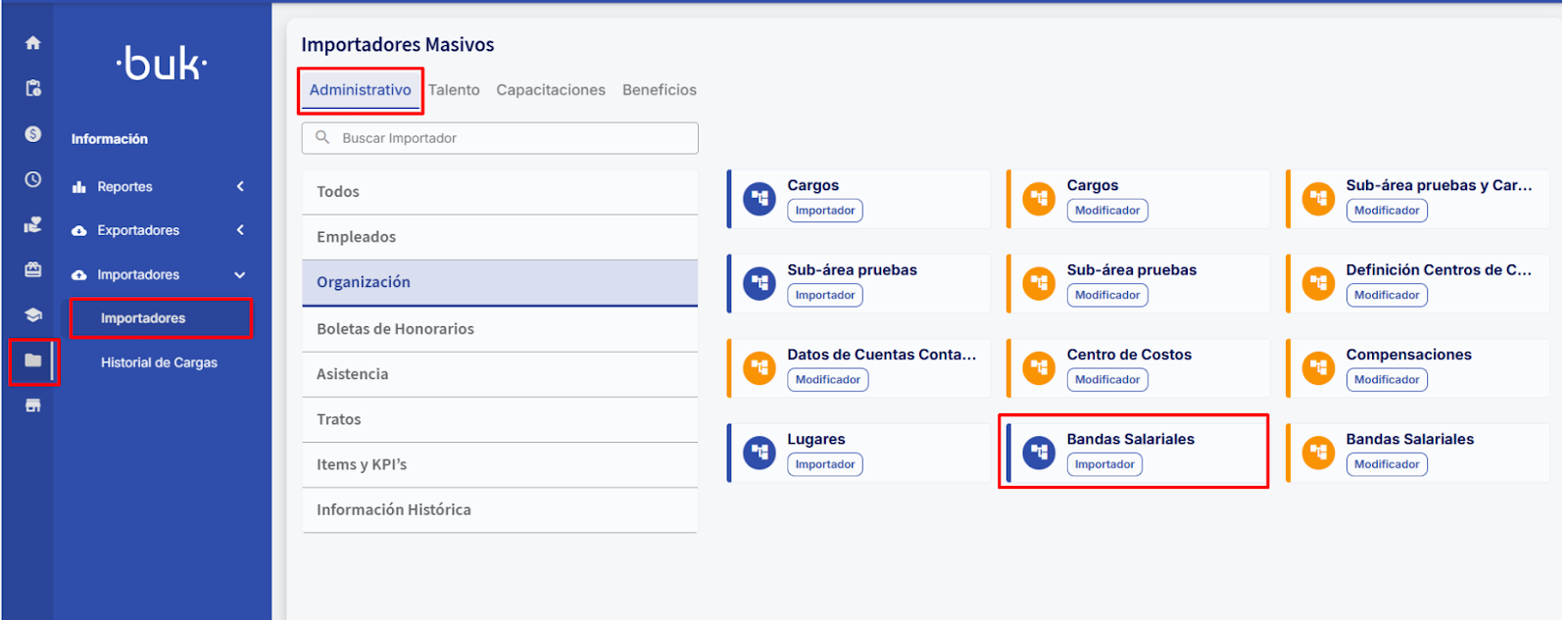Click Importador button under Bandas Salariales
The width and height of the screenshot is (1568, 620).
(1104, 464)
